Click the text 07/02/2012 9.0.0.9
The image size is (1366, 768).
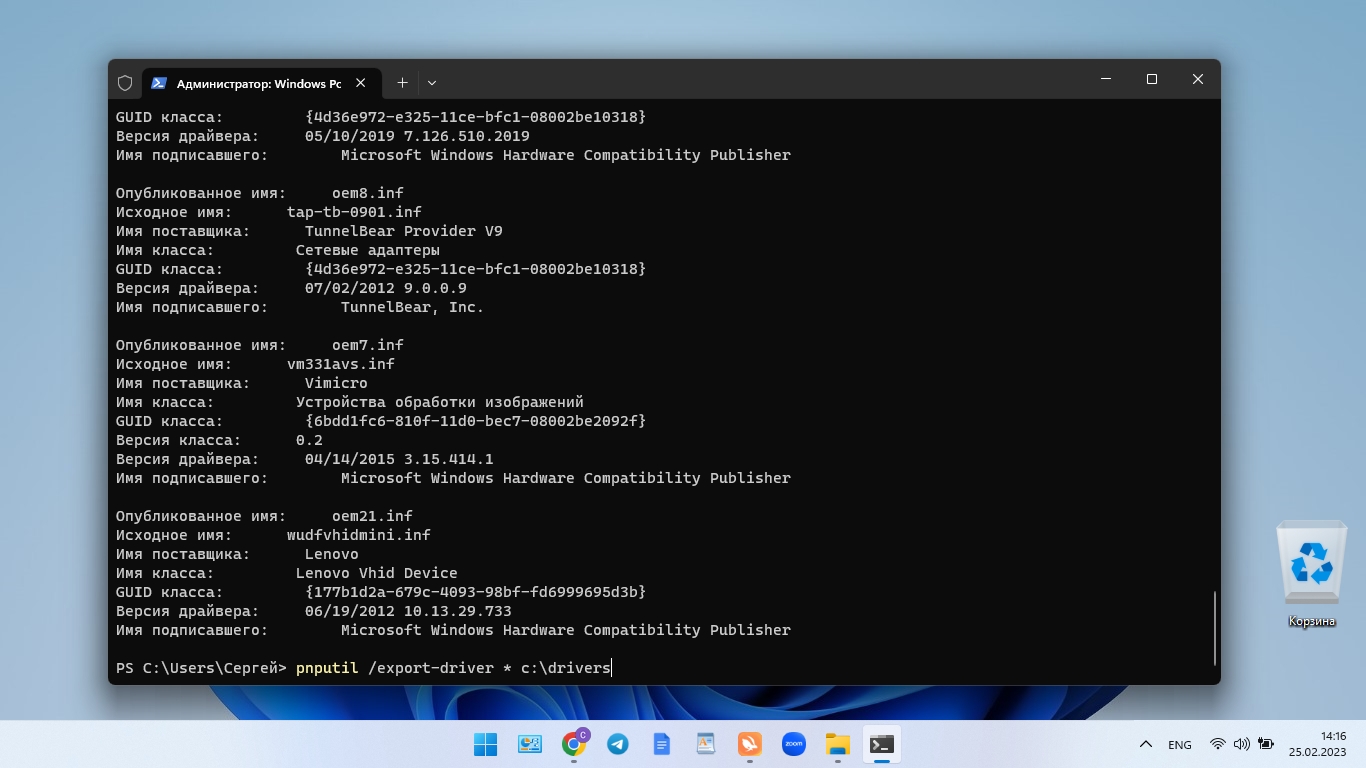click(x=386, y=288)
